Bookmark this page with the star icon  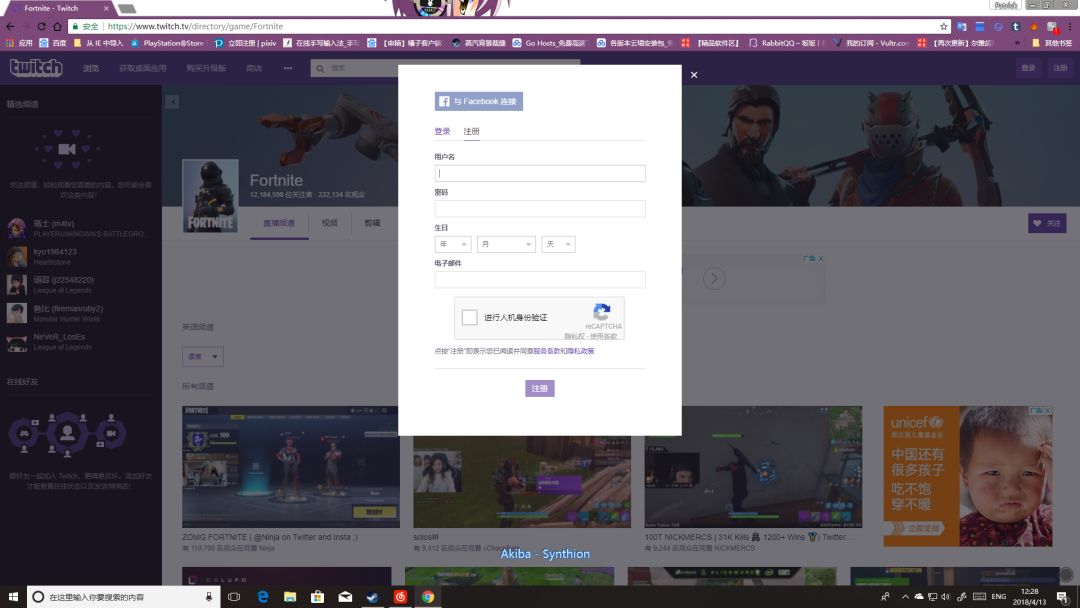click(944, 26)
